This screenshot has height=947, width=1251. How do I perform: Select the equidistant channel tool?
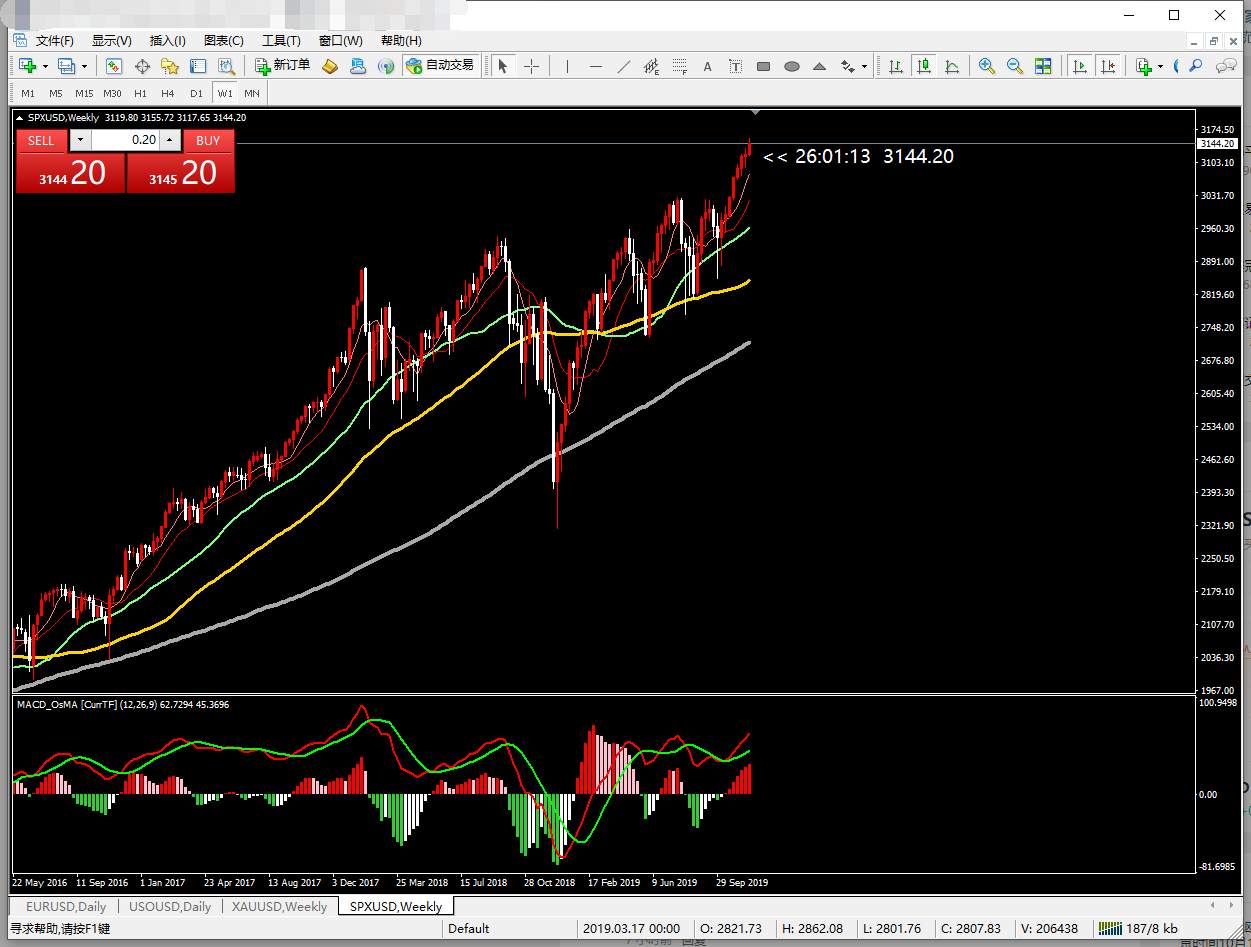click(652, 66)
